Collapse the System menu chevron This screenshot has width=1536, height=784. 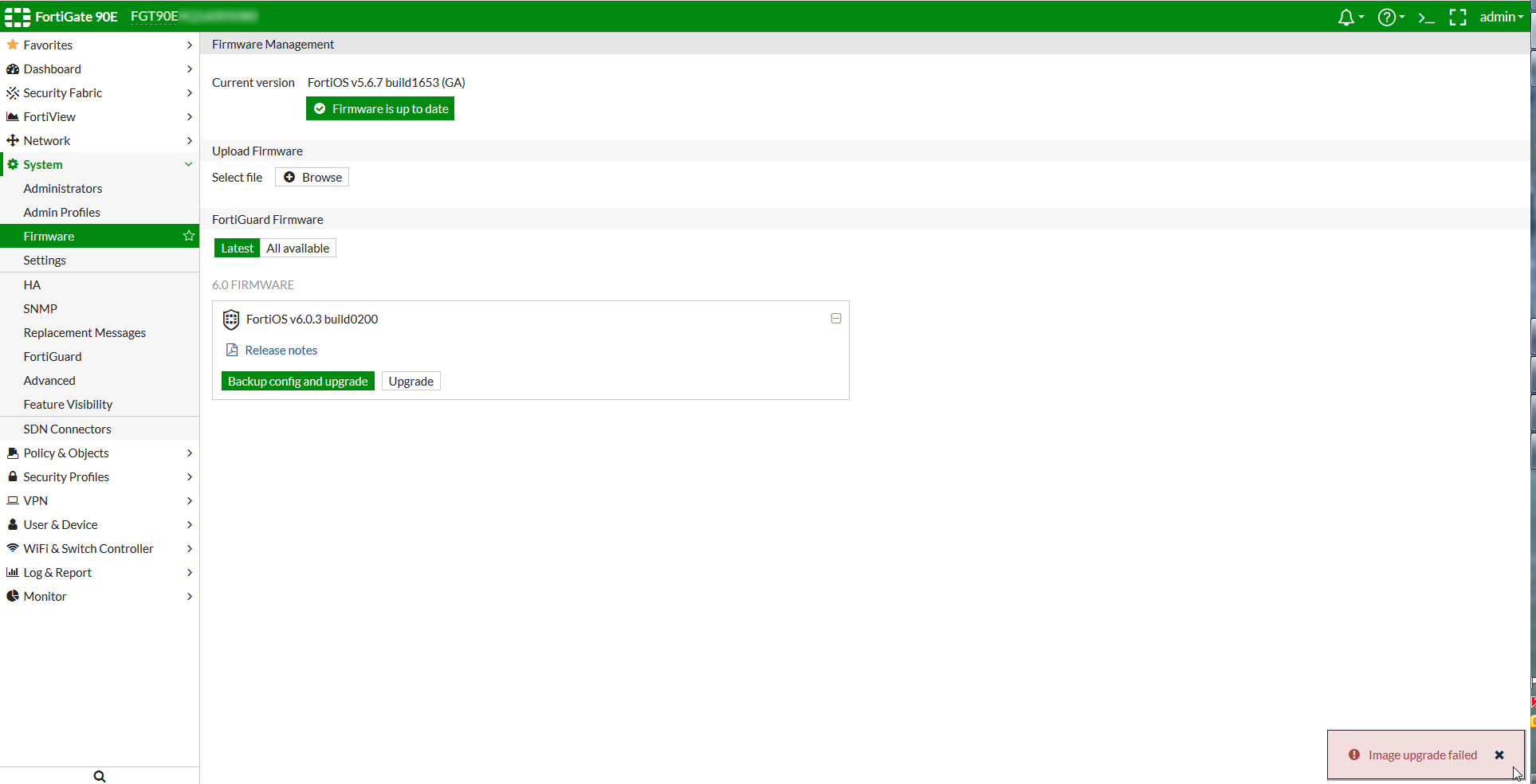(x=189, y=164)
